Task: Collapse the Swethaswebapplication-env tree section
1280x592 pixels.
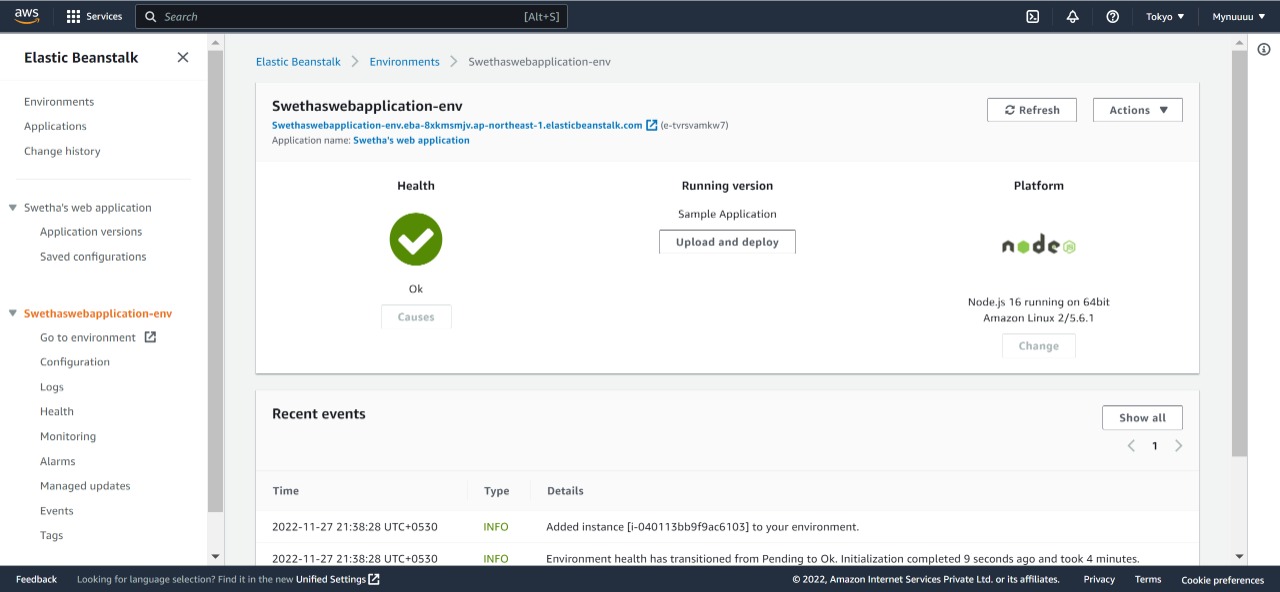Action: tap(13, 313)
